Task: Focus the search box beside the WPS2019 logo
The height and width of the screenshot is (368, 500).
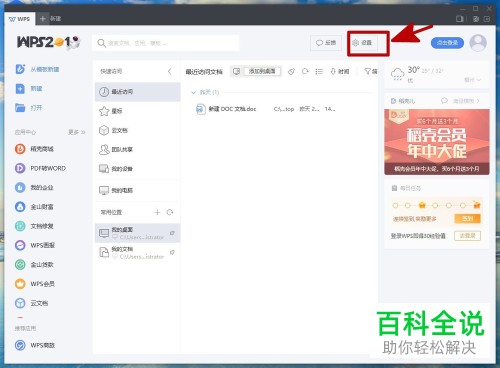Action: pos(165,43)
